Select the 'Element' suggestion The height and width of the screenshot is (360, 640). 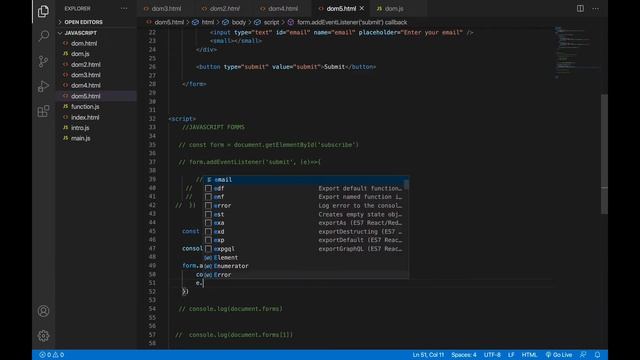coord(306,258)
